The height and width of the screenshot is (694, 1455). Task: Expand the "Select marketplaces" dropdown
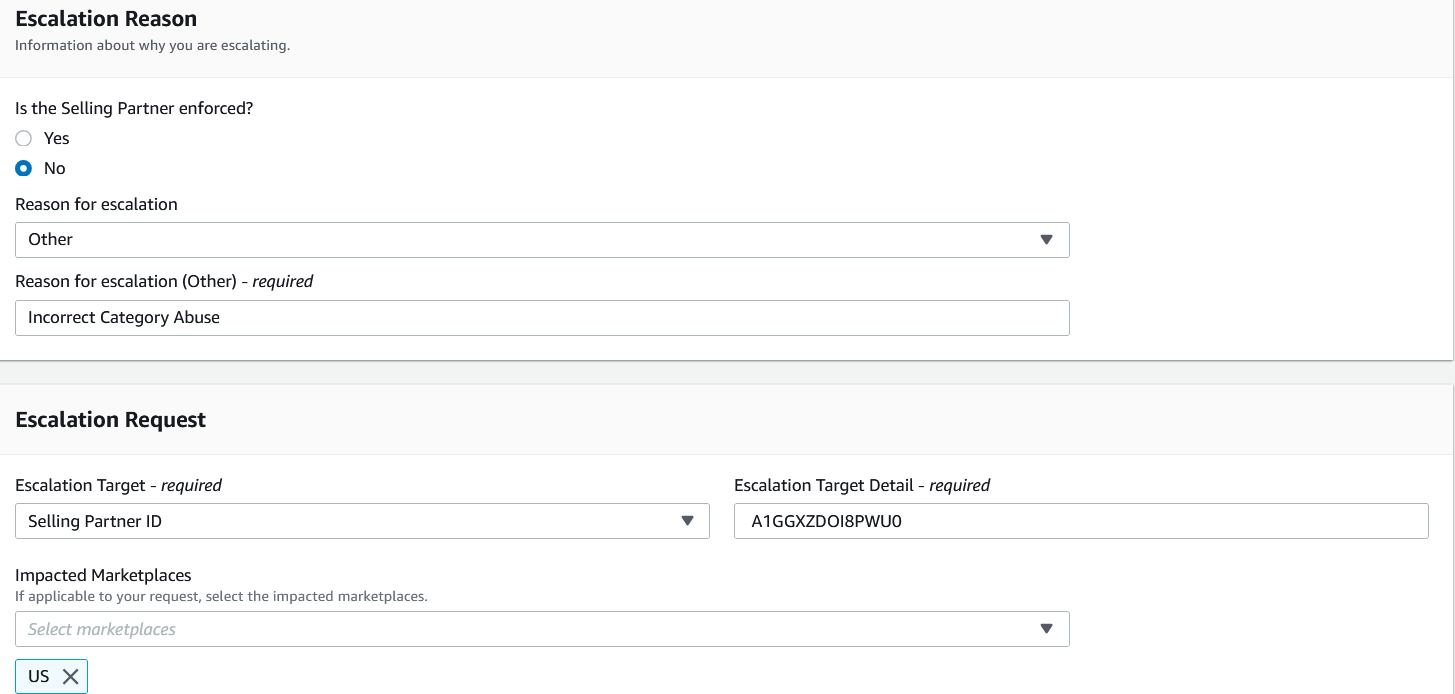coord(540,629)
